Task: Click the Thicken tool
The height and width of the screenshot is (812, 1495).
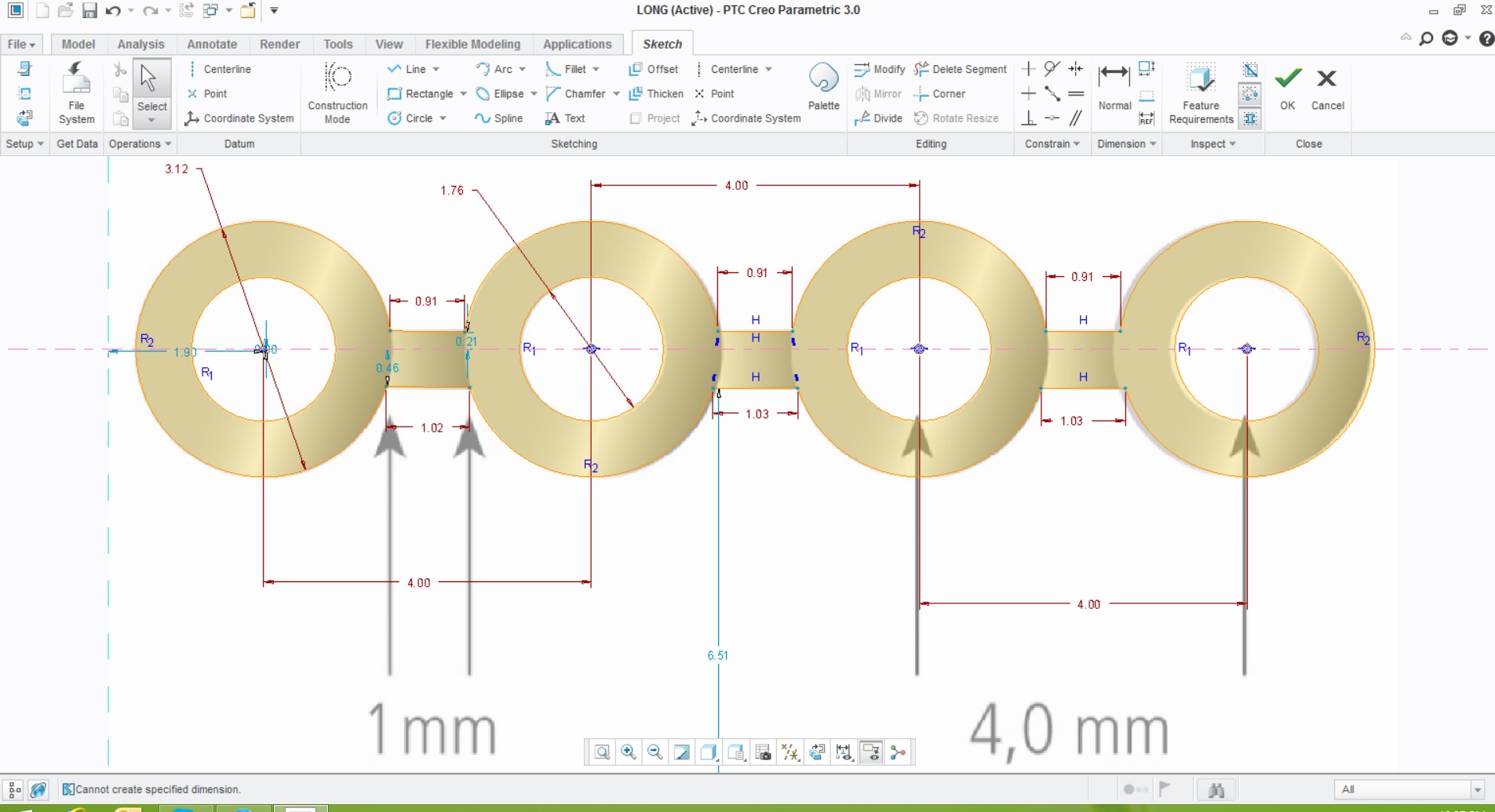Action: point(656,93)
